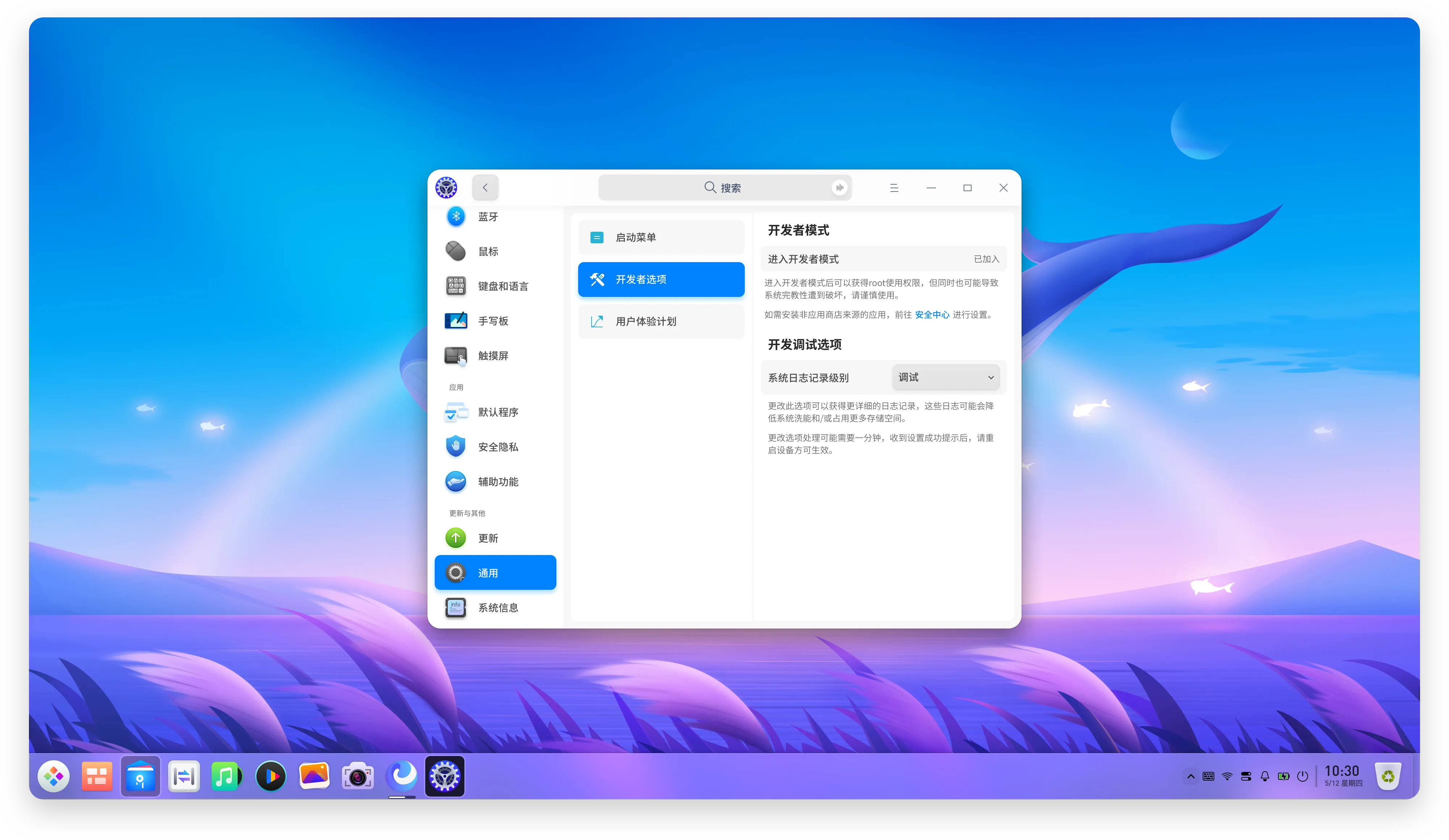Viewport: 1449px width, 840px height.
Task: Expand the system tray arrow
Action: (x=1191, y=776)
